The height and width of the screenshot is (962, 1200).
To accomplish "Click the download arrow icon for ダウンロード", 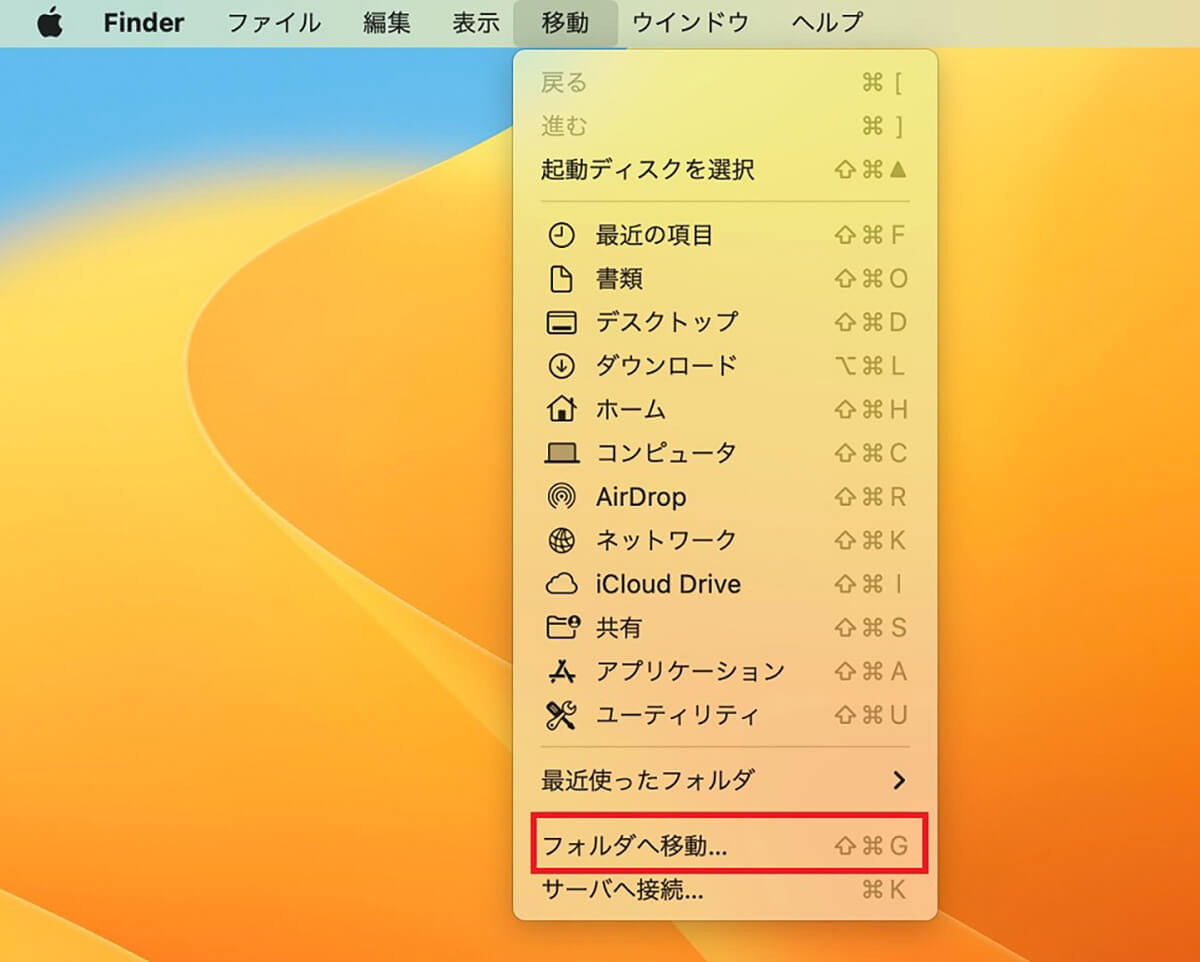I will [x=562, y=366].
